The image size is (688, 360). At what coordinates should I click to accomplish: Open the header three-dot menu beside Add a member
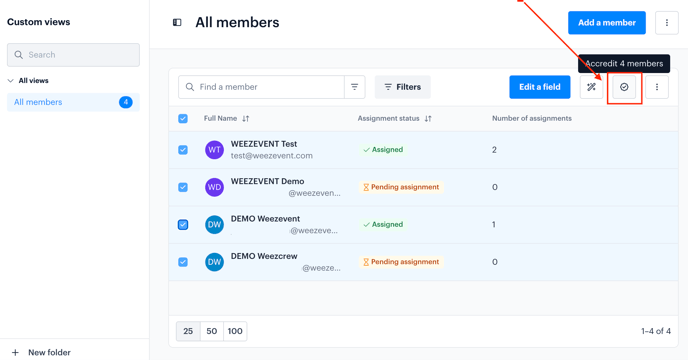(666, 23)
